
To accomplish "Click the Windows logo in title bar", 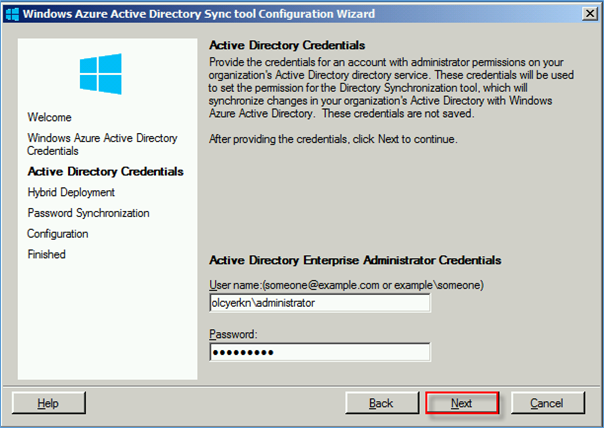I will [12, 14].
